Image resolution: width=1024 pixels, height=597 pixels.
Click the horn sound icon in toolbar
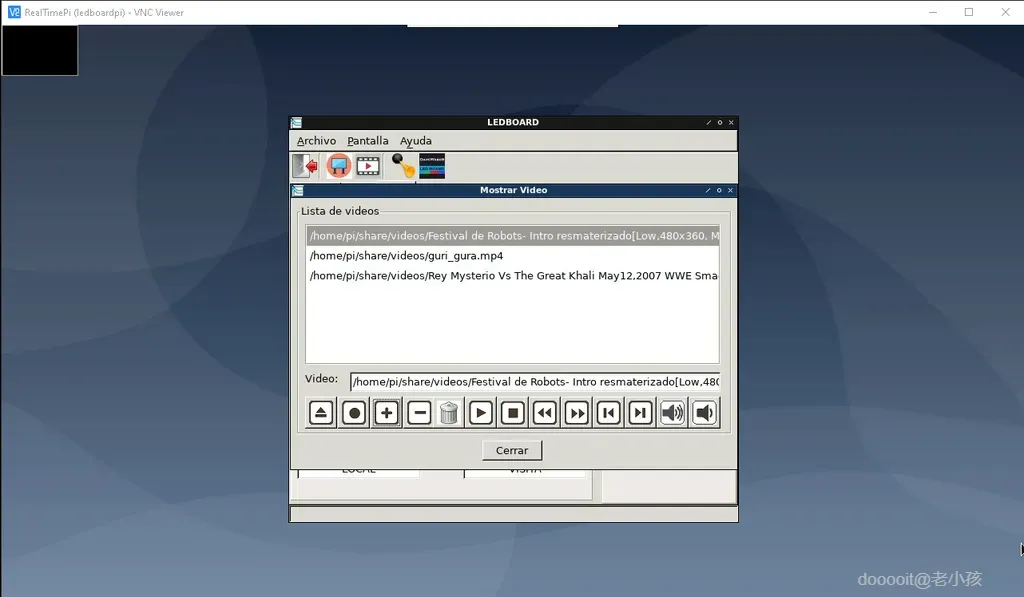pyautogui.click(x=403, y=166)
